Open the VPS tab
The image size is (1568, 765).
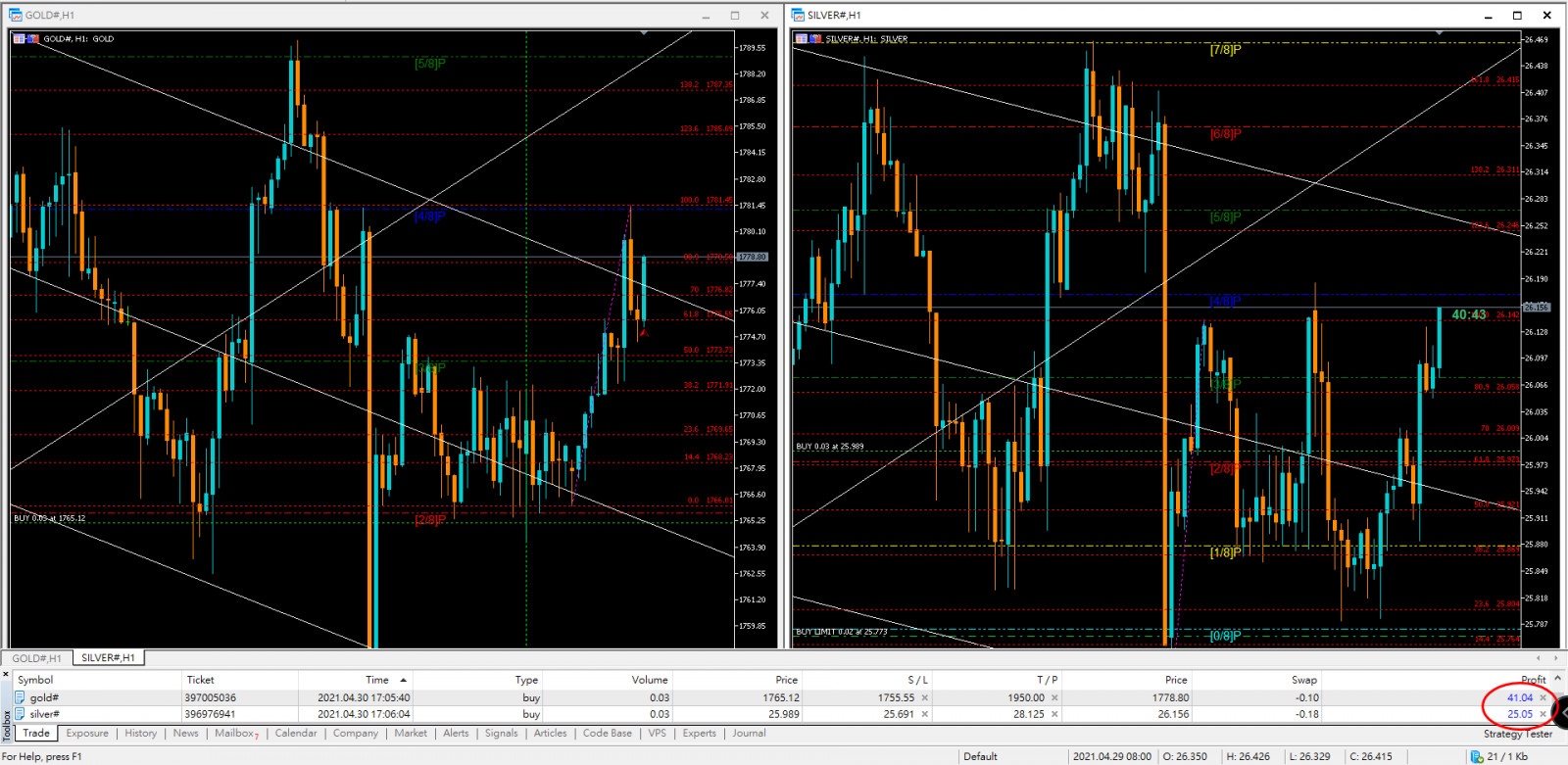(x=658, y=733)
